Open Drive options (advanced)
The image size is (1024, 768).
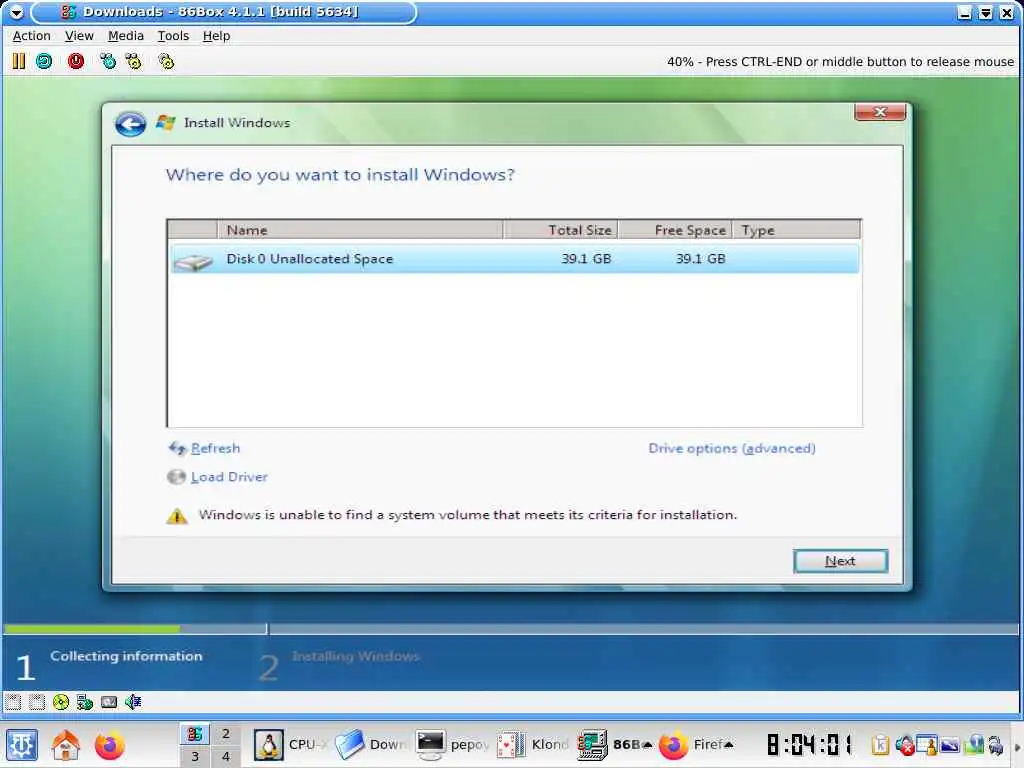point(731,448)
